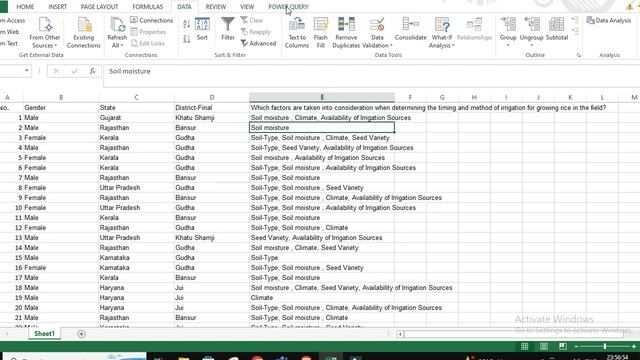The height and width of the screenshot is (360, 640).
Task: Select cell 'Khatu Shamji' in row 1
Action: click(211, 118)
